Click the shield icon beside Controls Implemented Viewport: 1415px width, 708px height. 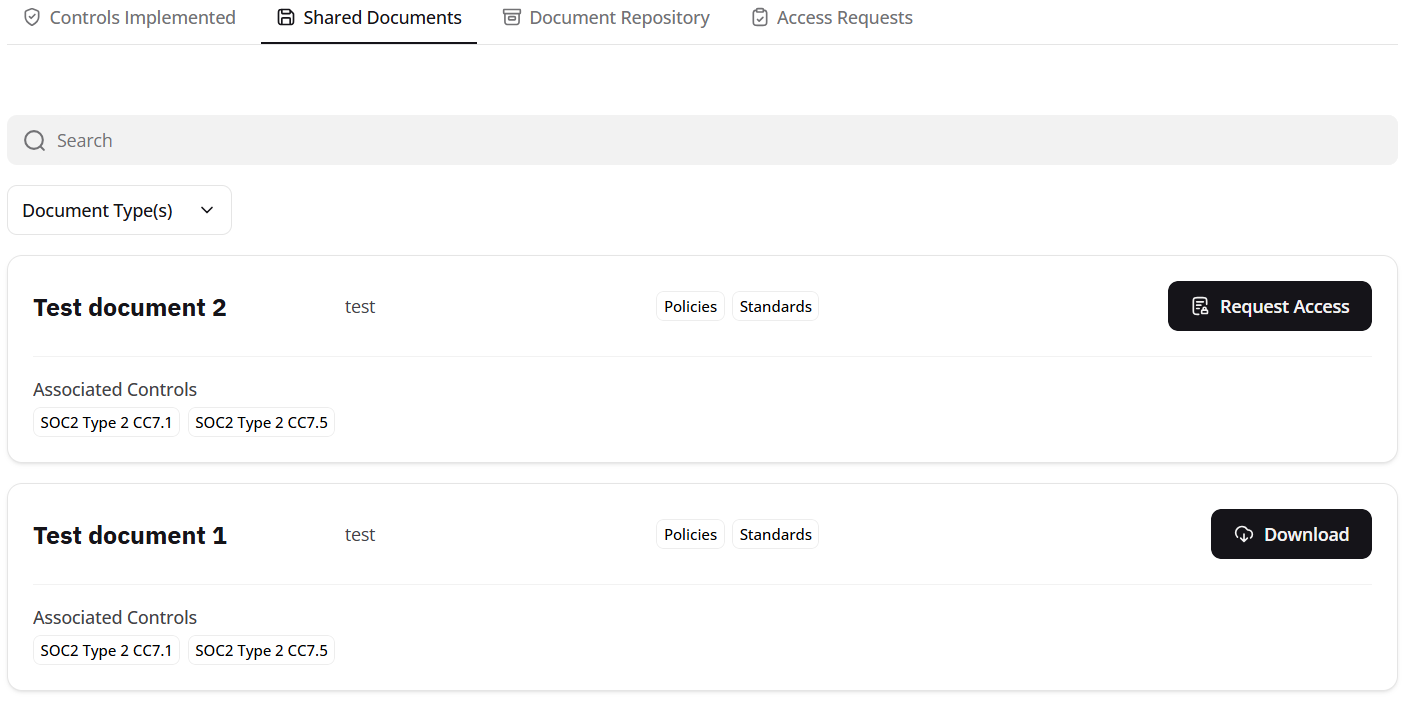click(32, 18)
